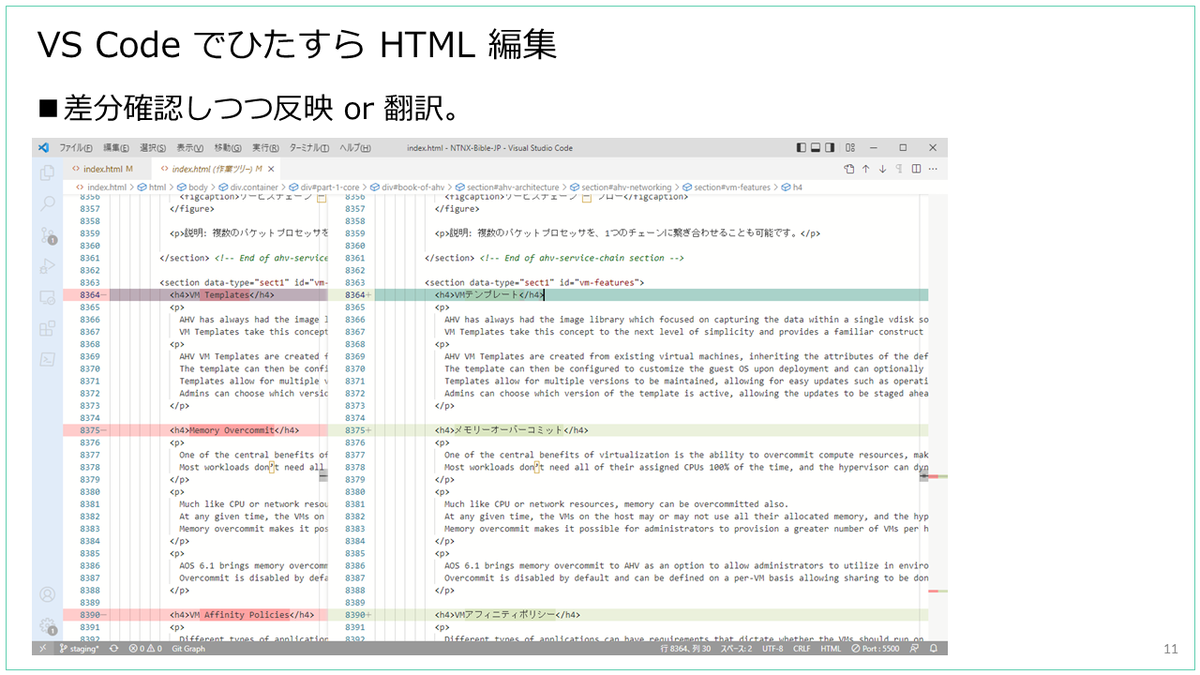
Task: Click the CRLF end-of-line selector
Action: [x=802, y=649]
